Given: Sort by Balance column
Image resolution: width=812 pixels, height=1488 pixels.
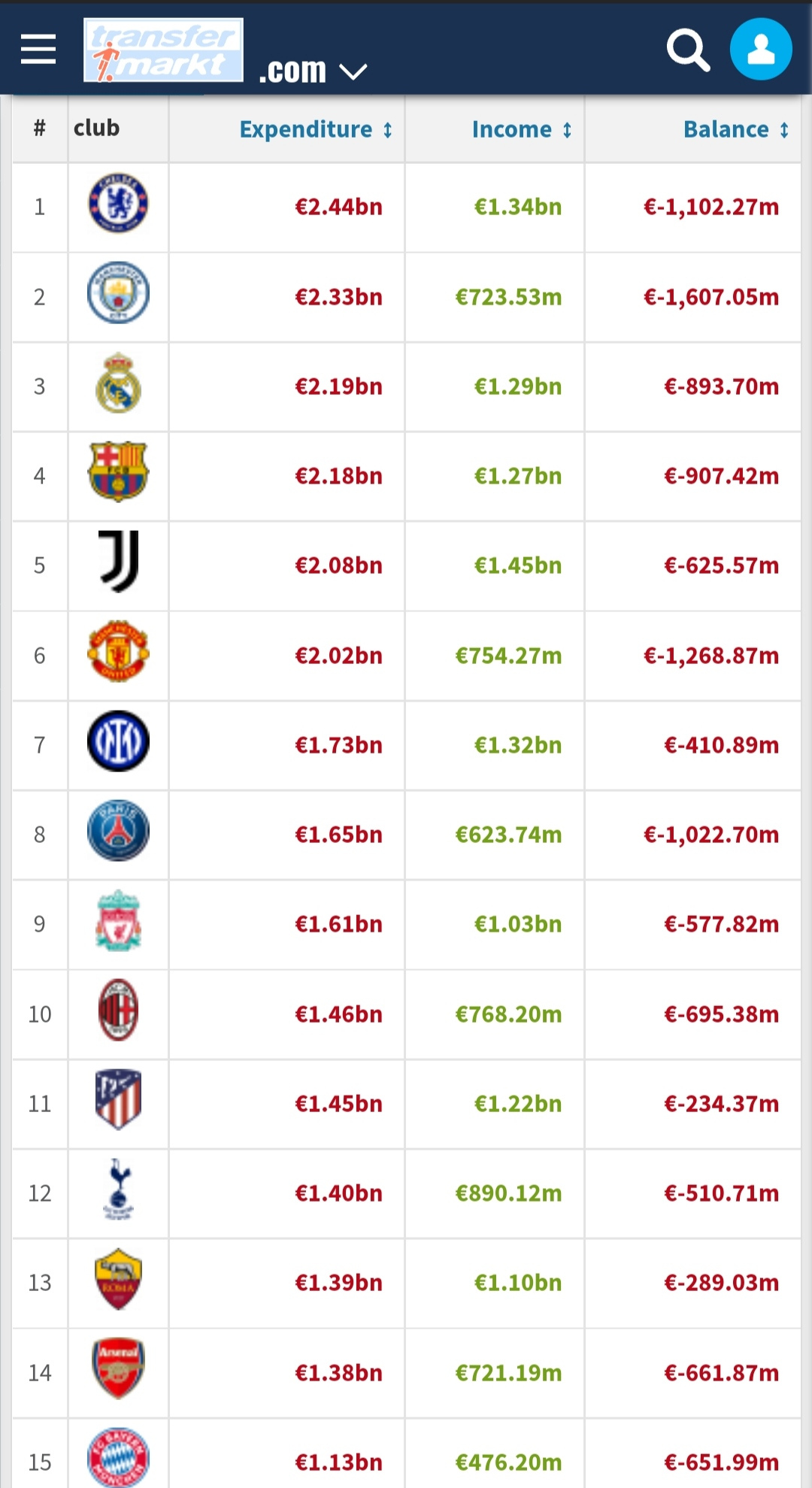Looking at the screenshot, I should [736, 129].
